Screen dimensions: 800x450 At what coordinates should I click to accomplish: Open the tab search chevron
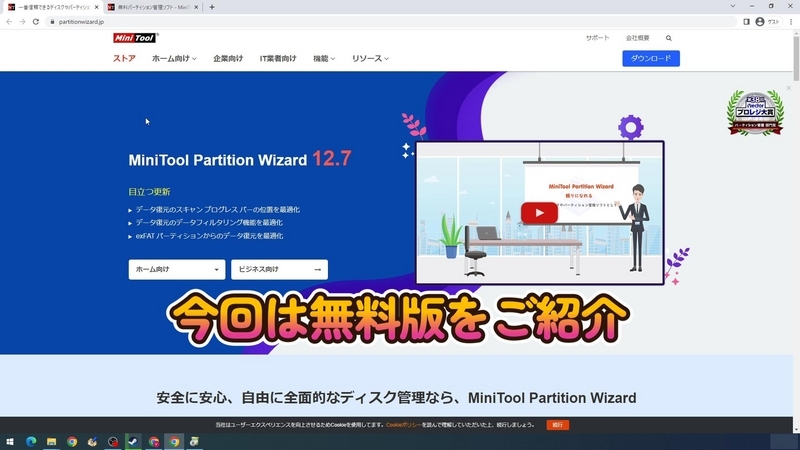(733, 6)
